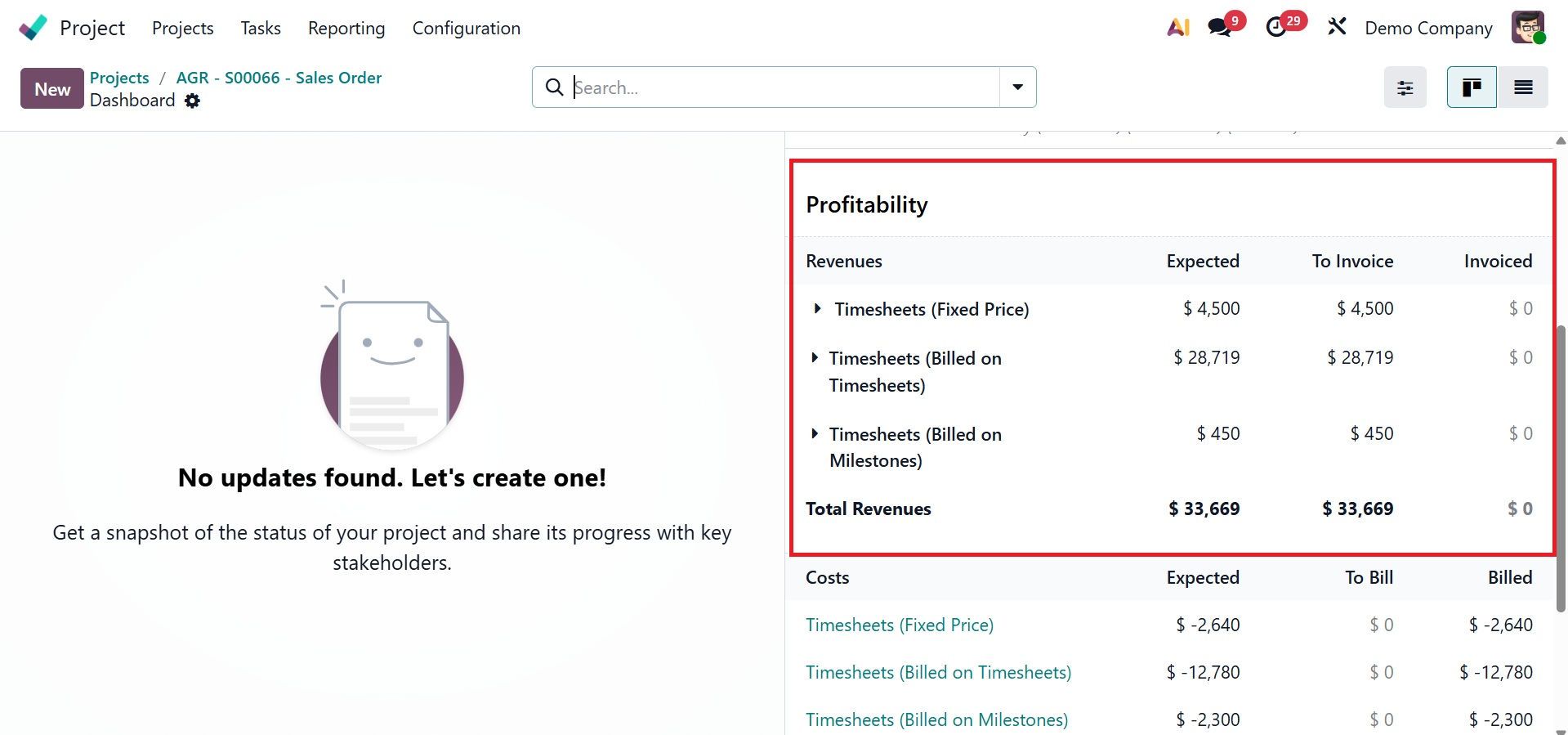Image resolution: width=1568 pixels, height=735 pixels.
Task: Switch to kanban view
Action: tap(1472, 87)
